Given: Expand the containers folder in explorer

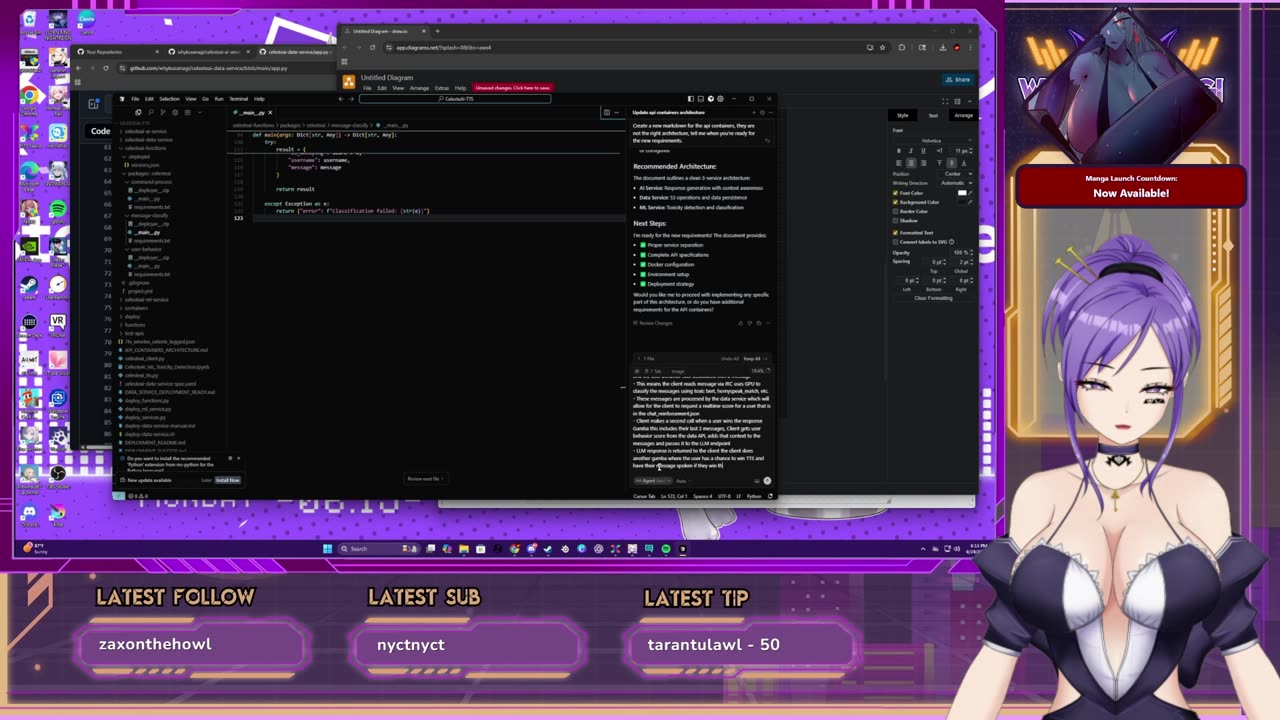Looking at the screenshot, I should 136,308.
